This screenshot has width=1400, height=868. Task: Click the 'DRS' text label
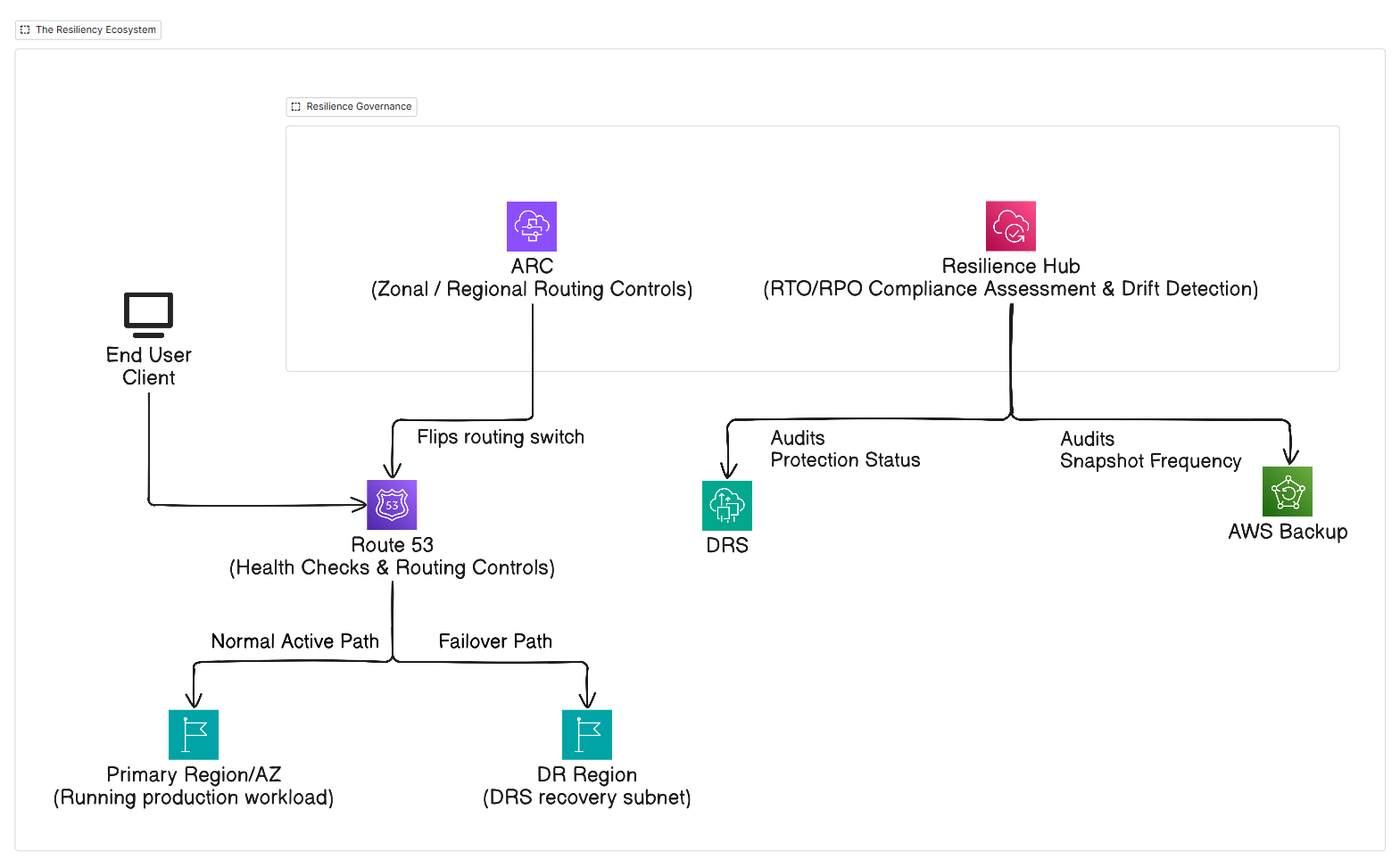[x=727, y=545]
